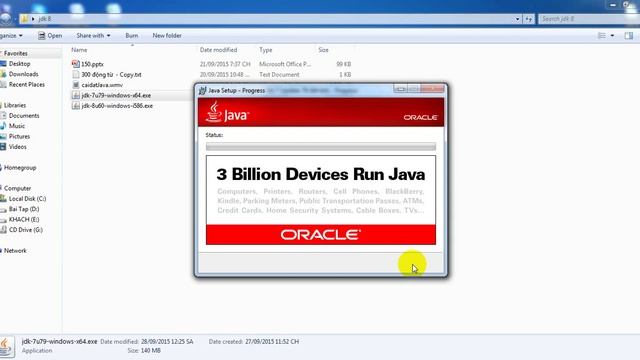Click the refresh button by address bar
This screenshot has width=640, height=360.
click(x=529, y=19)
